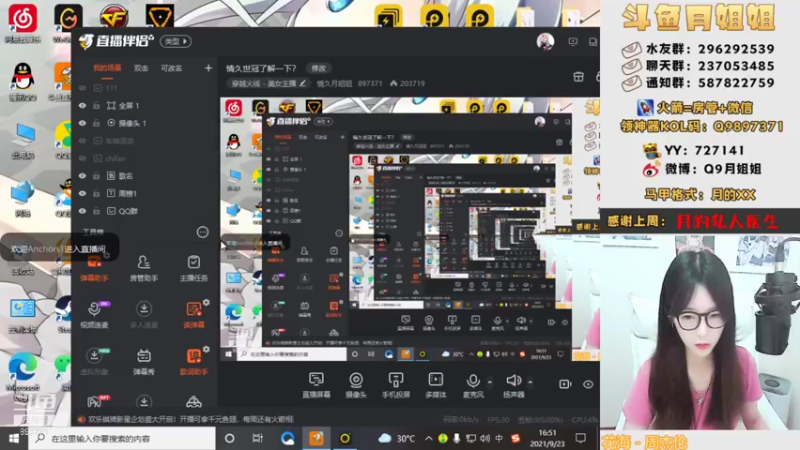Toggle lock on 歌名 layer
The image size is (800, 450).
pyautogui.click(x=96, y=176)
